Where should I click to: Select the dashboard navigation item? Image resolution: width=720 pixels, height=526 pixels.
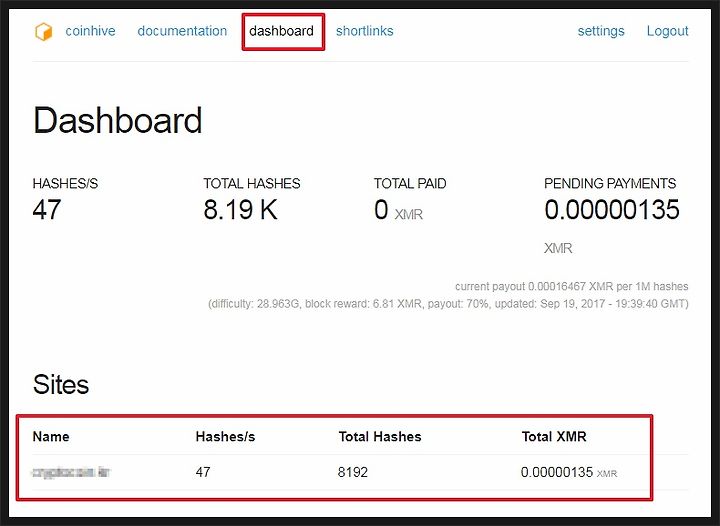(281, 31)
